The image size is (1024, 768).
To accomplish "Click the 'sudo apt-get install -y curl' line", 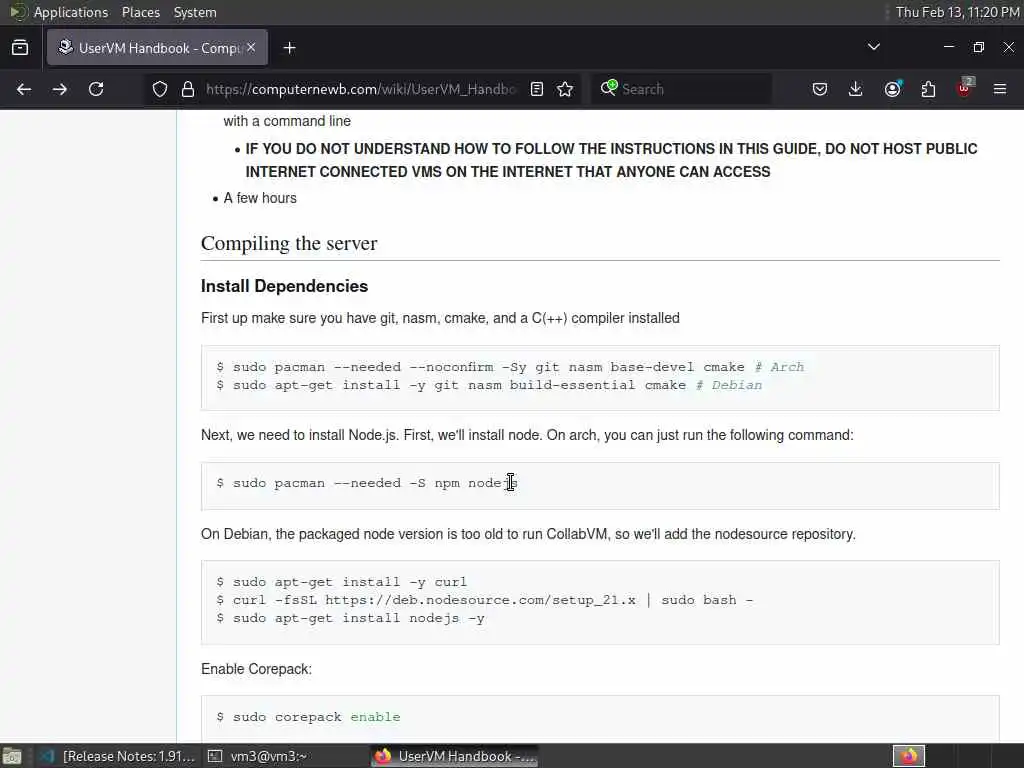I will click(342, 582).
